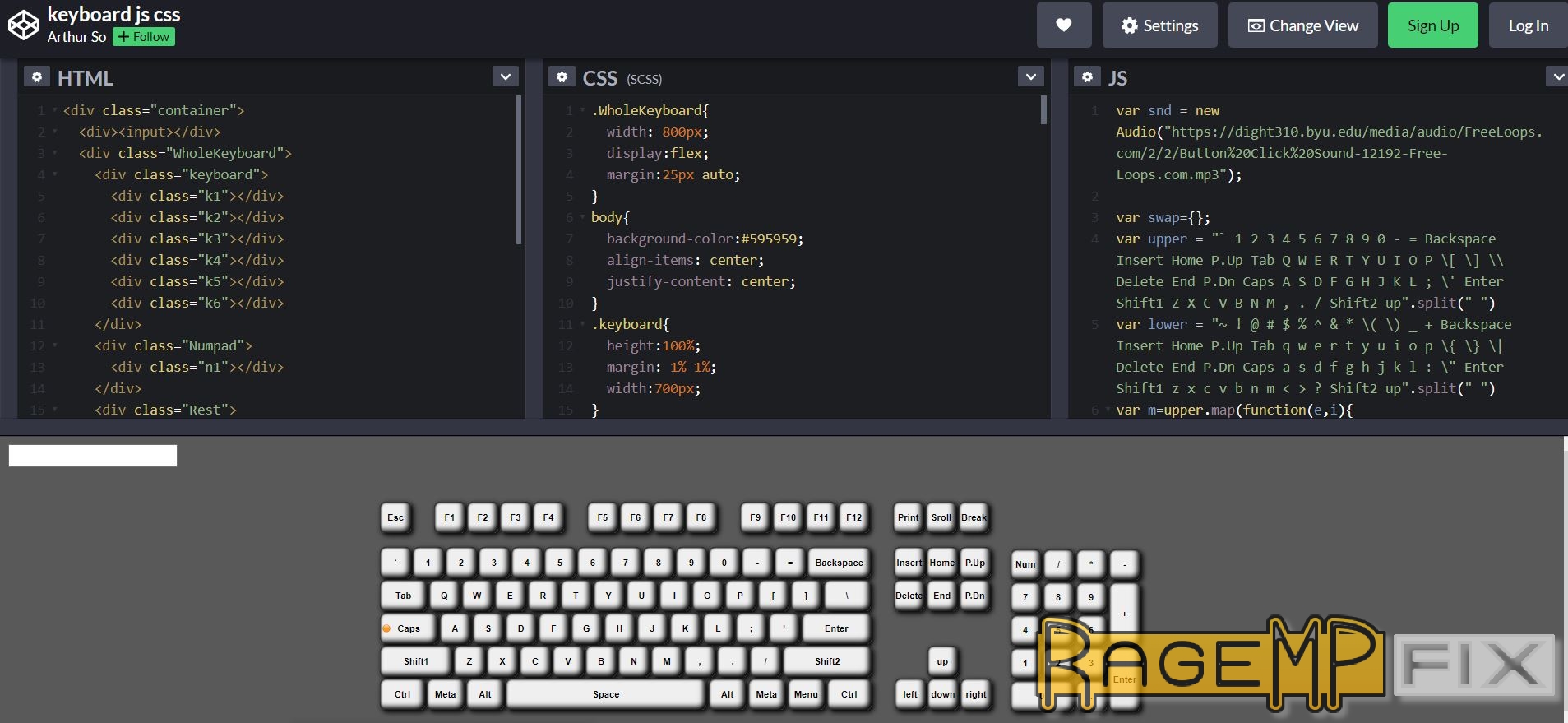Click the green Sign Up button
The height and width of the screenshot is (723, 1568).
tap(1433, 25)
